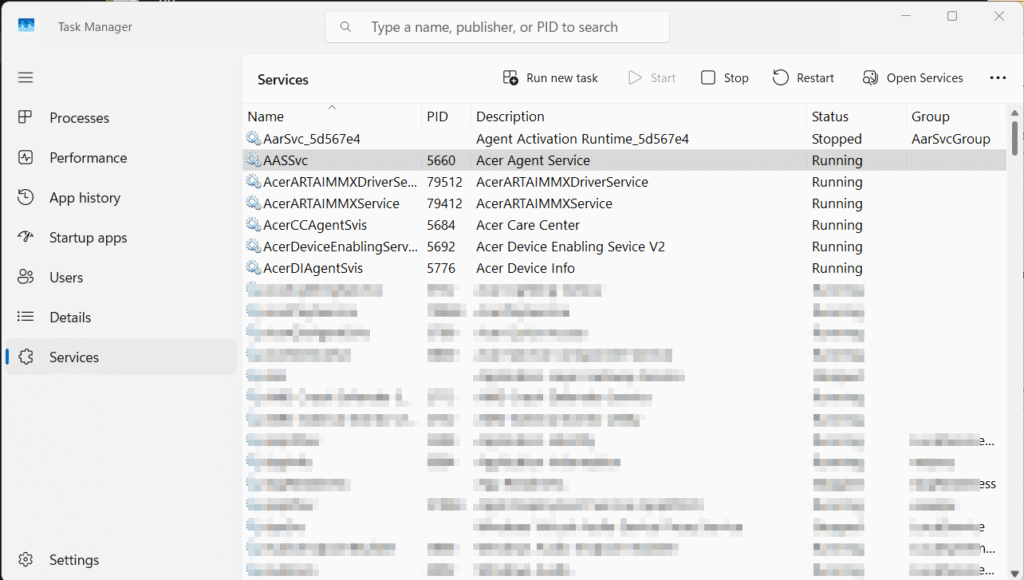Click the Acer Device Enabling Sevice V2 description

pyautogui.click(x=570, y=246)
